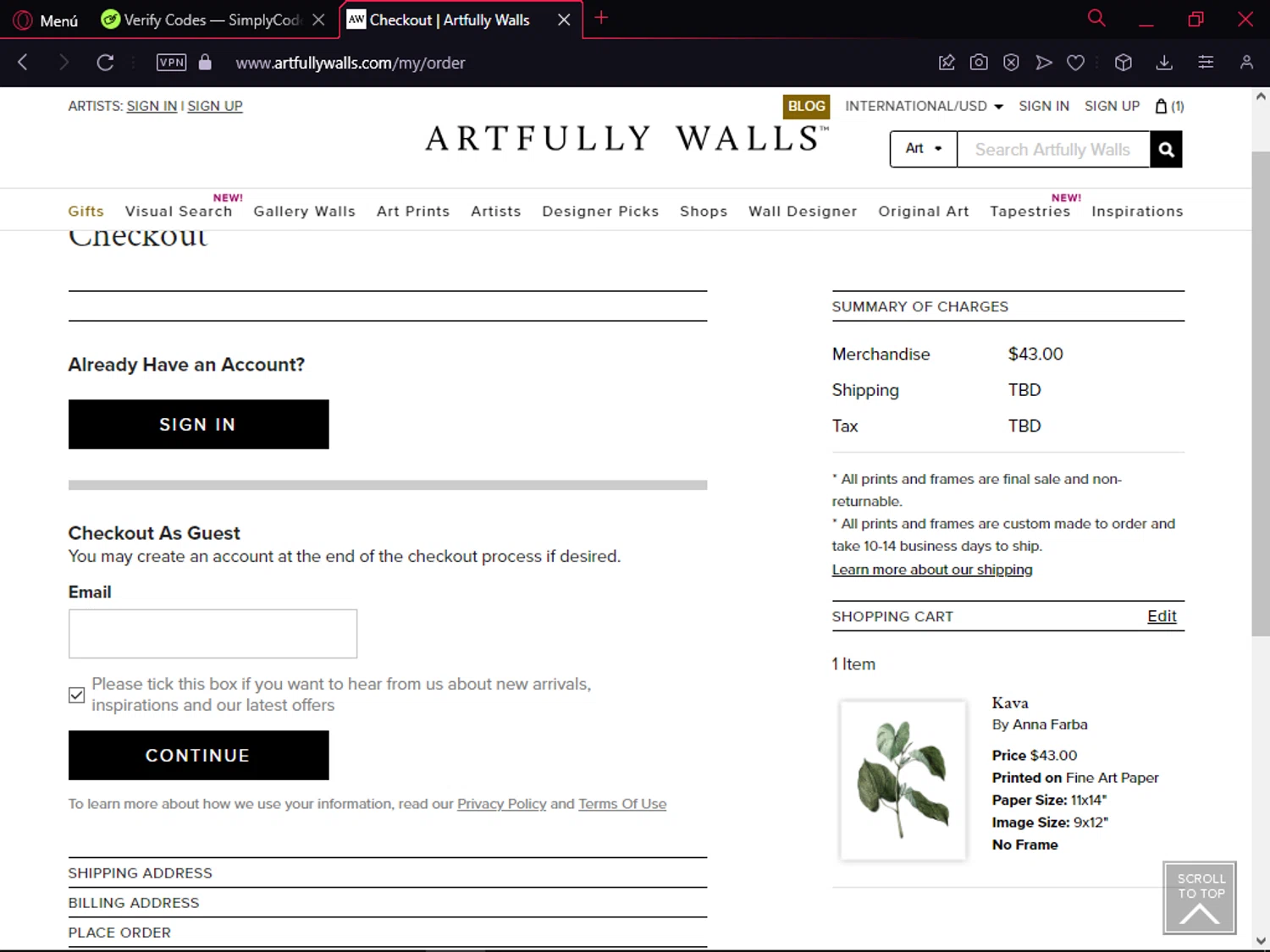This screenshot has width=1270, height=952.
Task: Click the header SIGN UP link
Action: click(x=1112, y=106)
